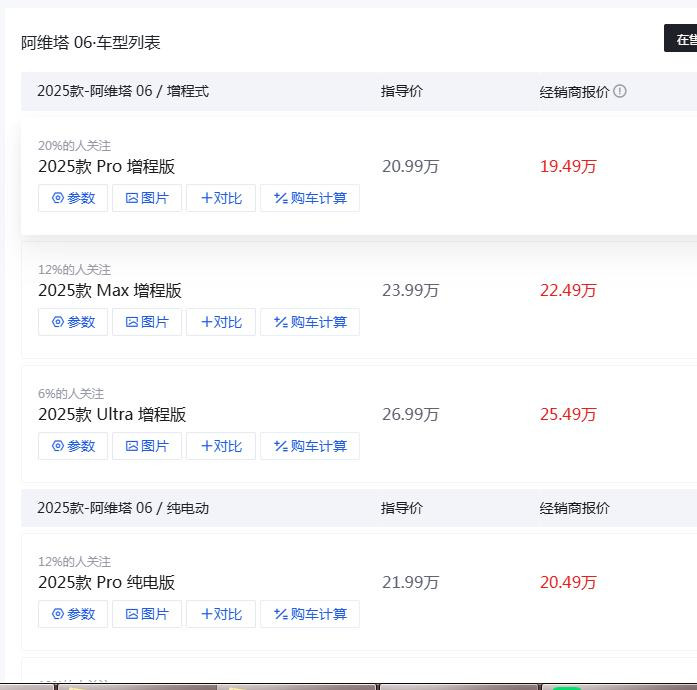Click the info icon beside 经销商报价
Image resolution: width=697 pixels, height=690 pixels.
tap(620, 92)
